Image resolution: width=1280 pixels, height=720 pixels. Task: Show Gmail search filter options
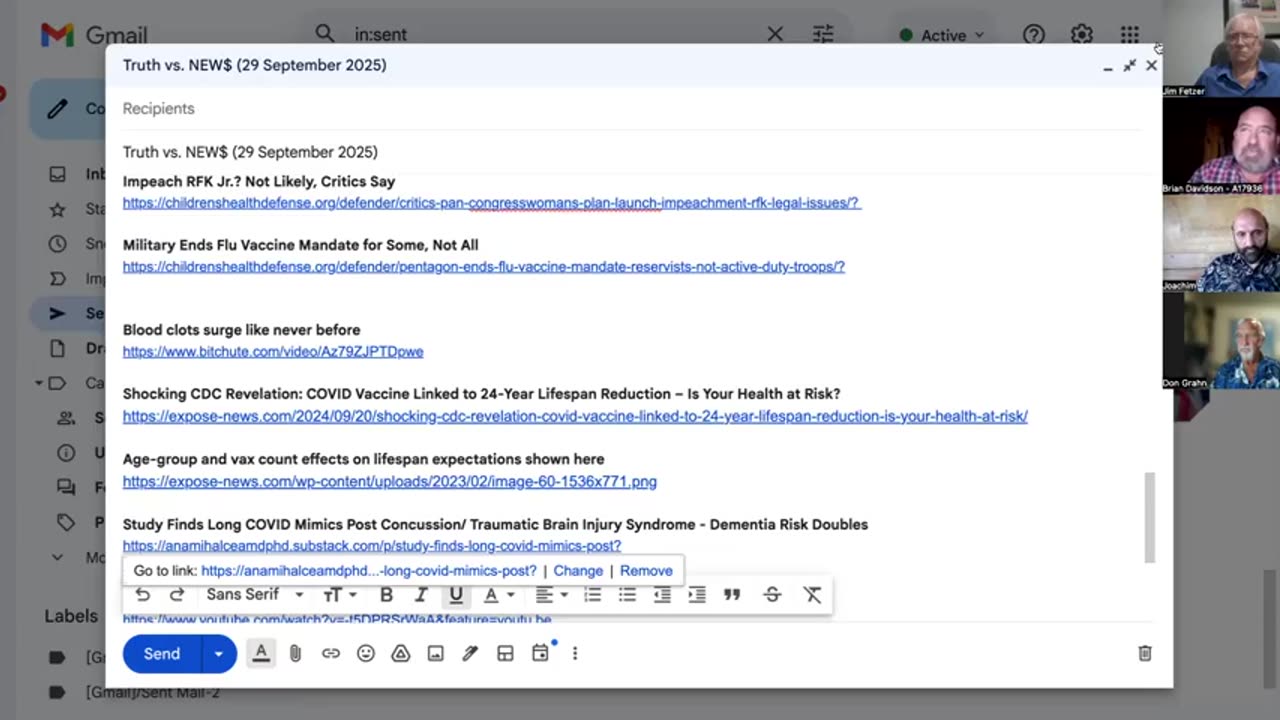tap(823, 35)
